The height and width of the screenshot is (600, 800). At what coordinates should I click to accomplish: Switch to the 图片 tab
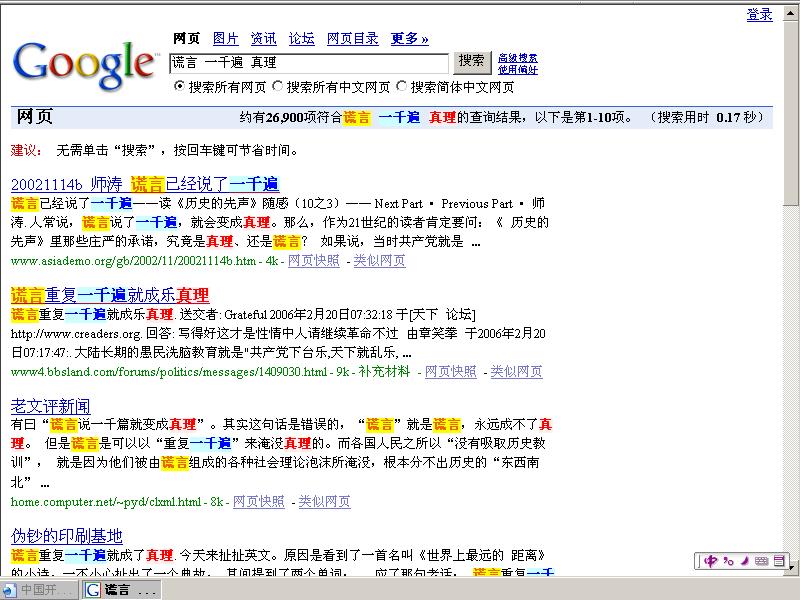click(226, 38)
